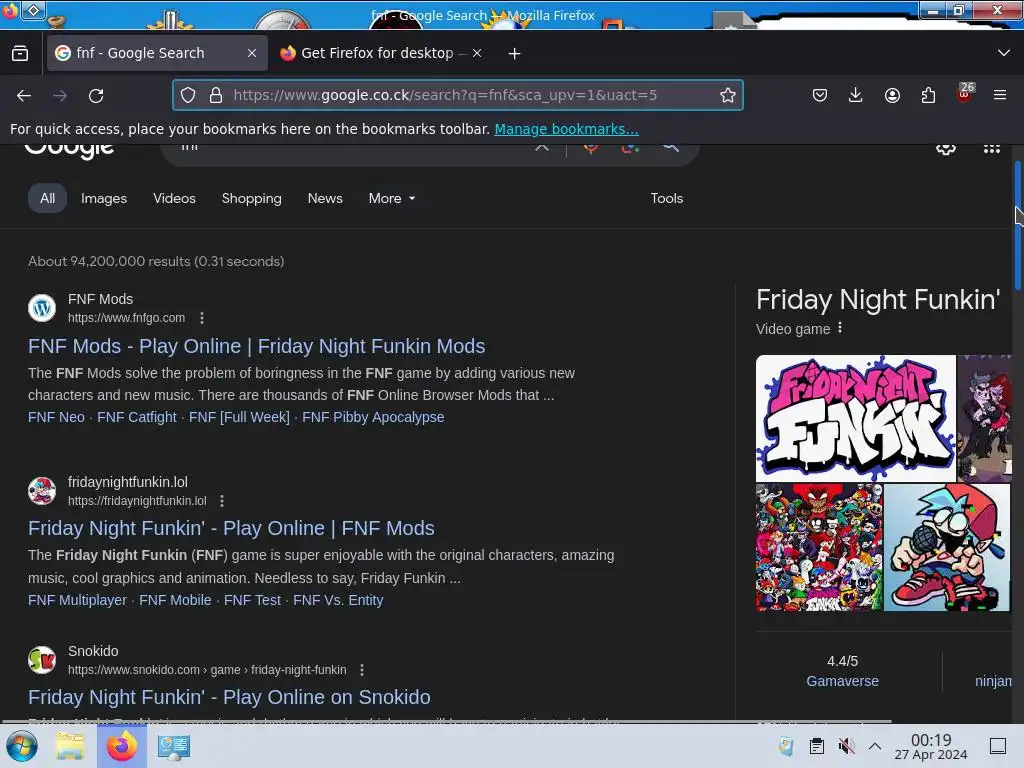Viewport: 1024px width, 768px height.
Task: Open the Boyfriend character image thumbnail
Action: (946, 547)
